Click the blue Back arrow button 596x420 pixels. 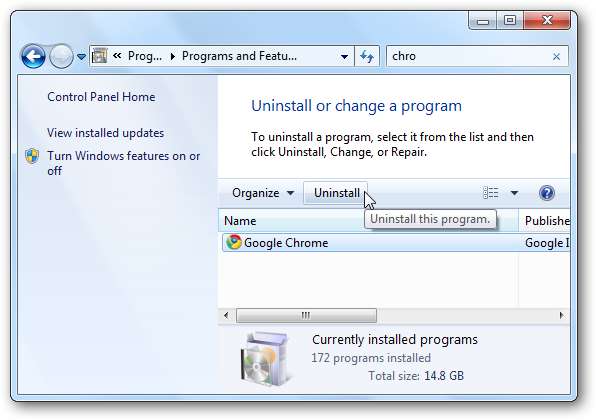[33, 56]
